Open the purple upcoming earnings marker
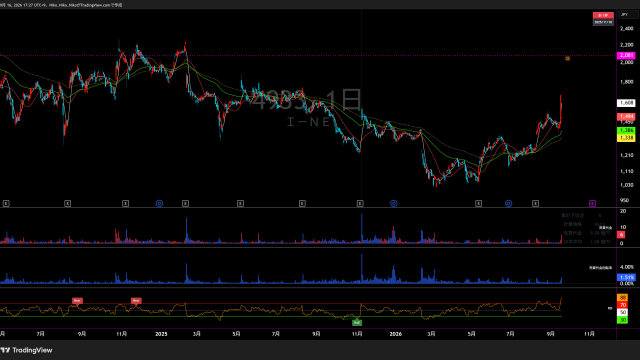The image size is (640, 360). 592,203
